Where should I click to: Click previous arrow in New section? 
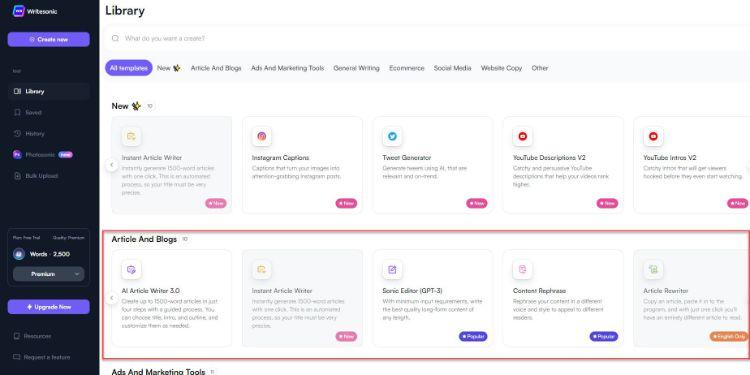(111, 165)
